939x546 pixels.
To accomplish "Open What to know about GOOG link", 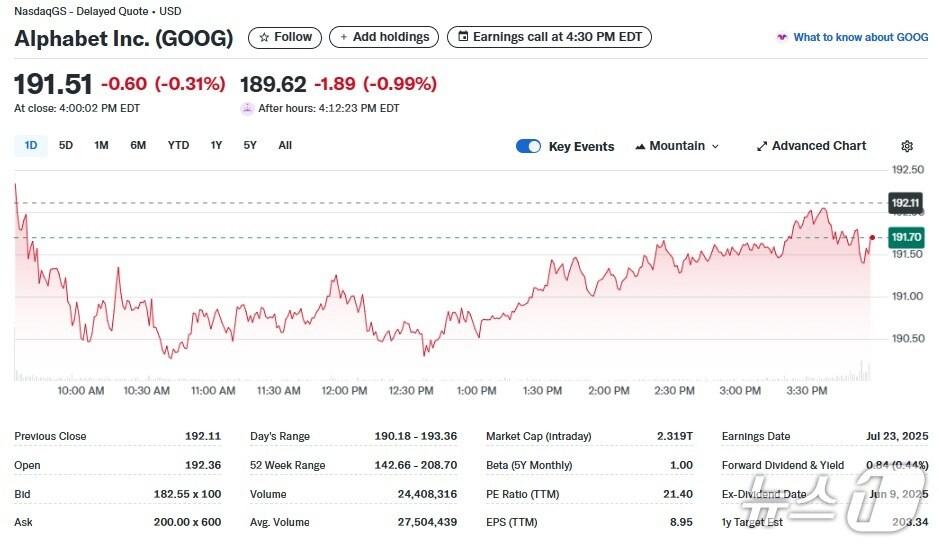I will 860,37.
